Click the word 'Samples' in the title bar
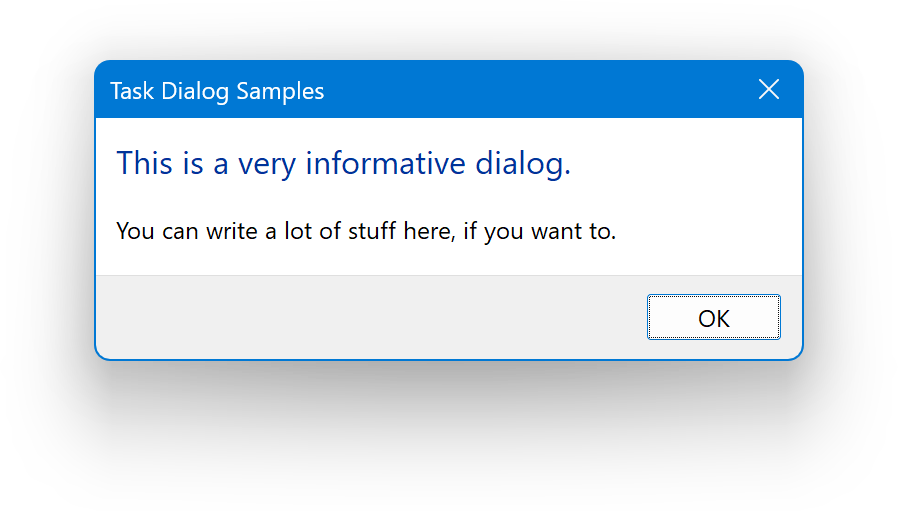The width and height of the screenshot is (898, 511). [x=281, y=91]
